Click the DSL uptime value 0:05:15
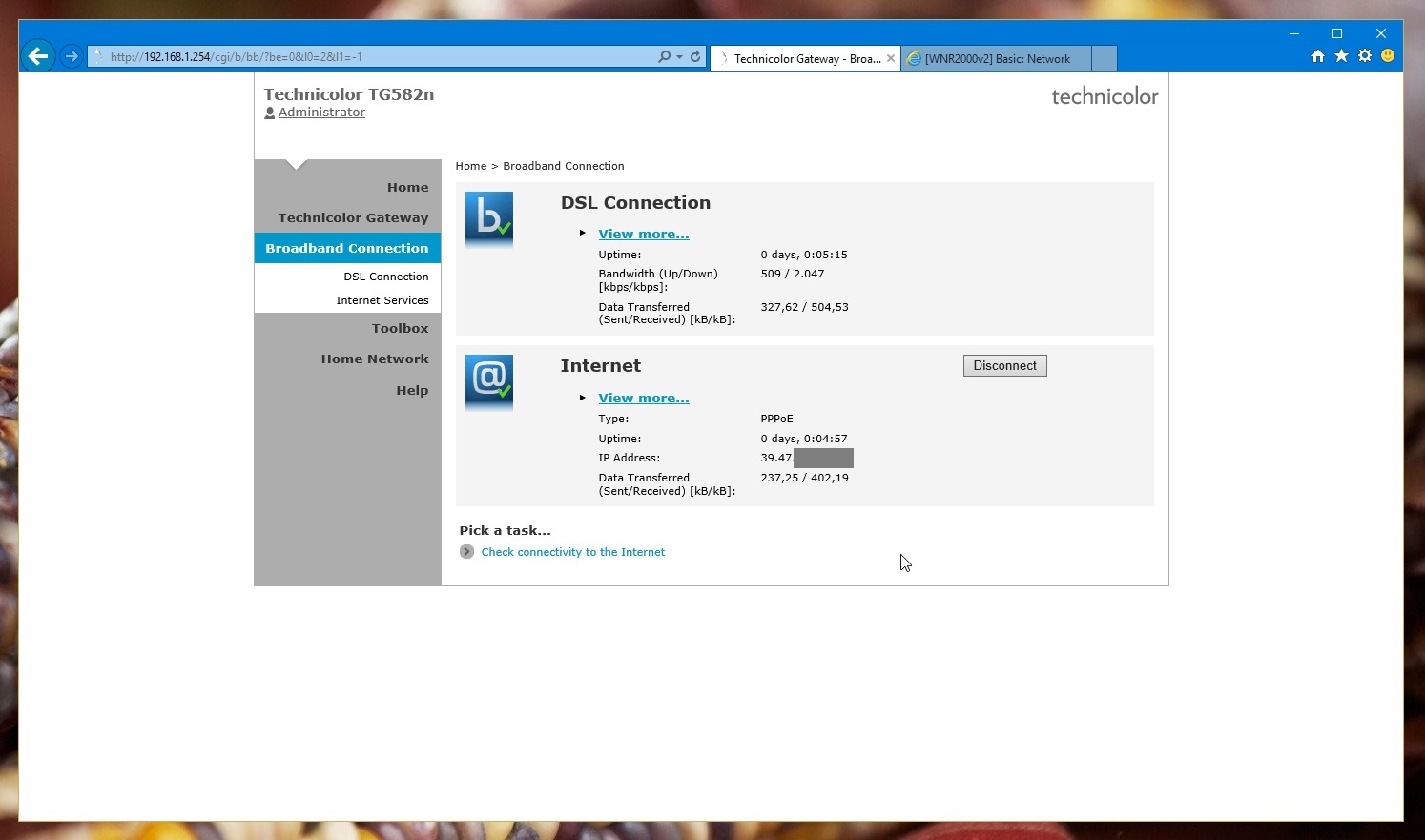1425x840 pixels. pyautogui.click(x=804, y=255)
